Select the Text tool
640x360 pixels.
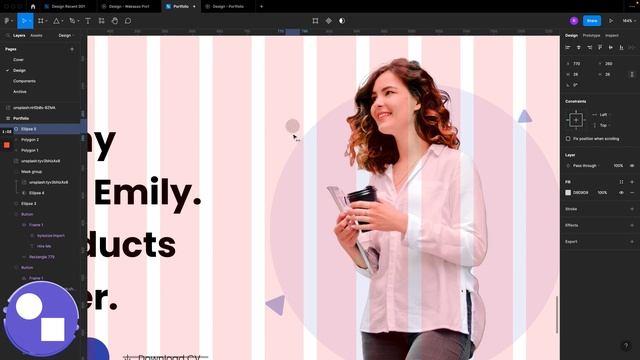pos(88,21)
